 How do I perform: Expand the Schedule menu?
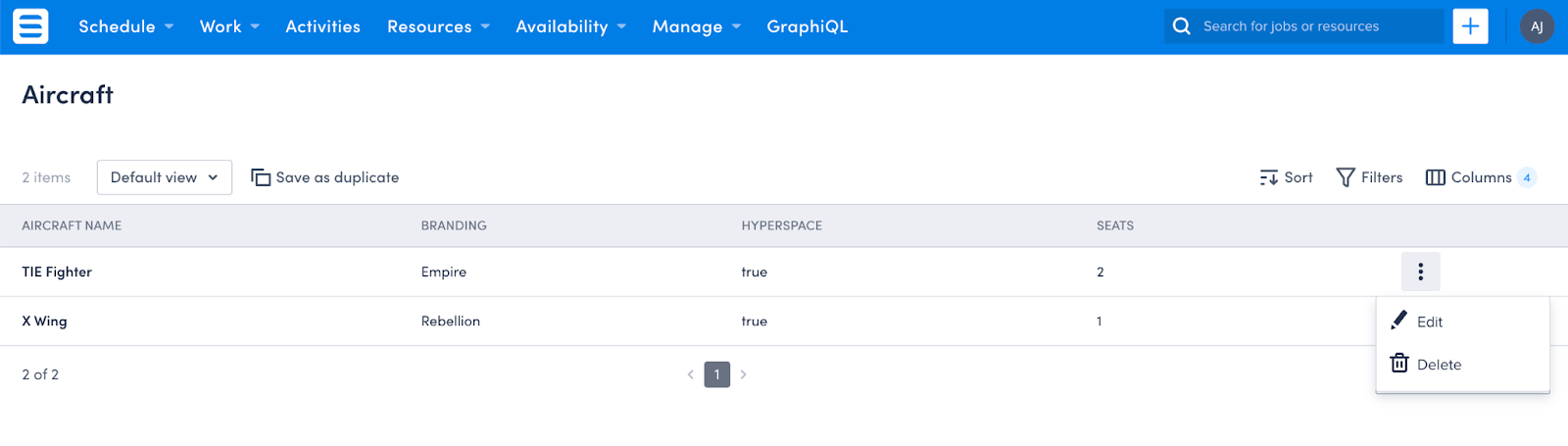click(125, 26)
